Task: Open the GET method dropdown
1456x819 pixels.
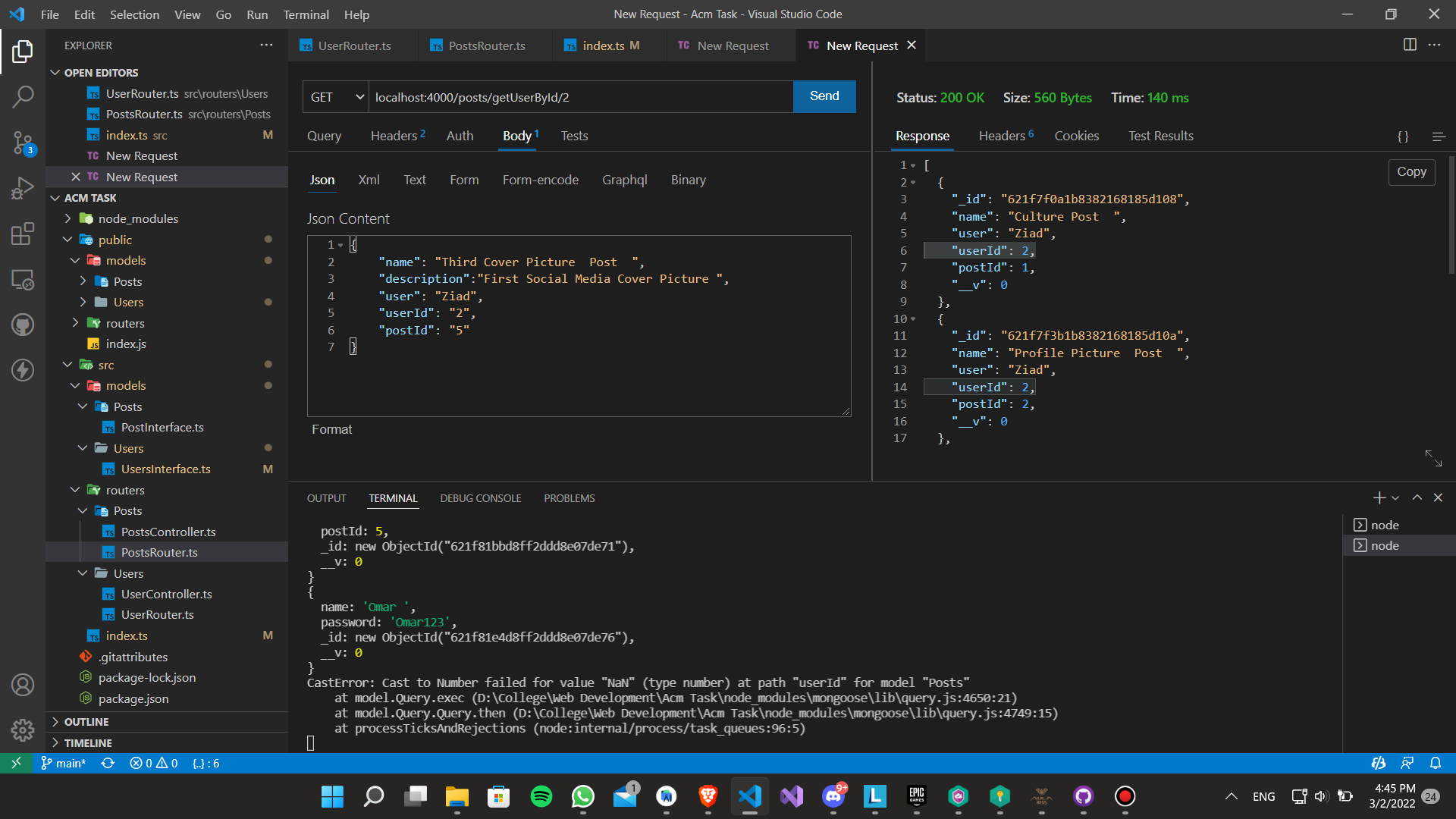Action: 336,97
